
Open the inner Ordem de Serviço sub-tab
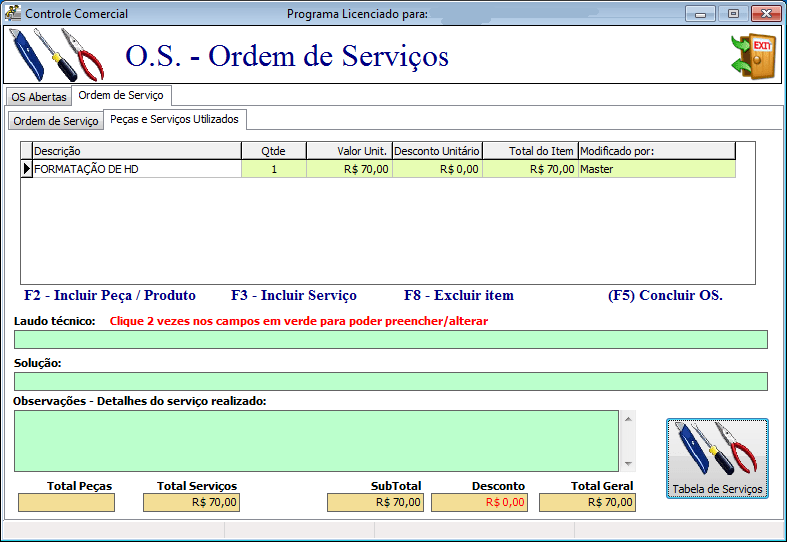coord(56,121)
